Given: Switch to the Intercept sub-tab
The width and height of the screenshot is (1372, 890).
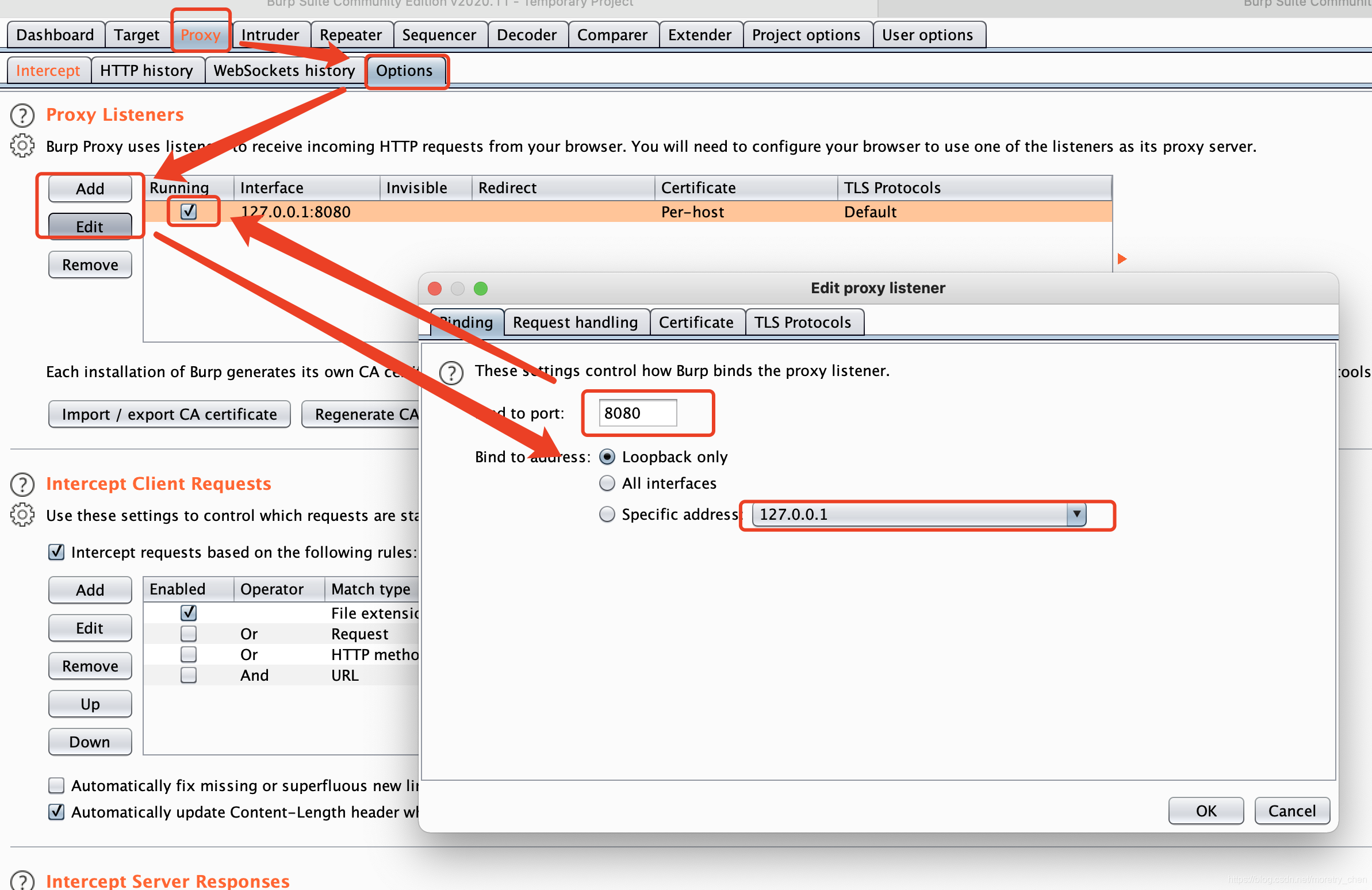Looking at the screenshot, I should click(x=48, y=70).
